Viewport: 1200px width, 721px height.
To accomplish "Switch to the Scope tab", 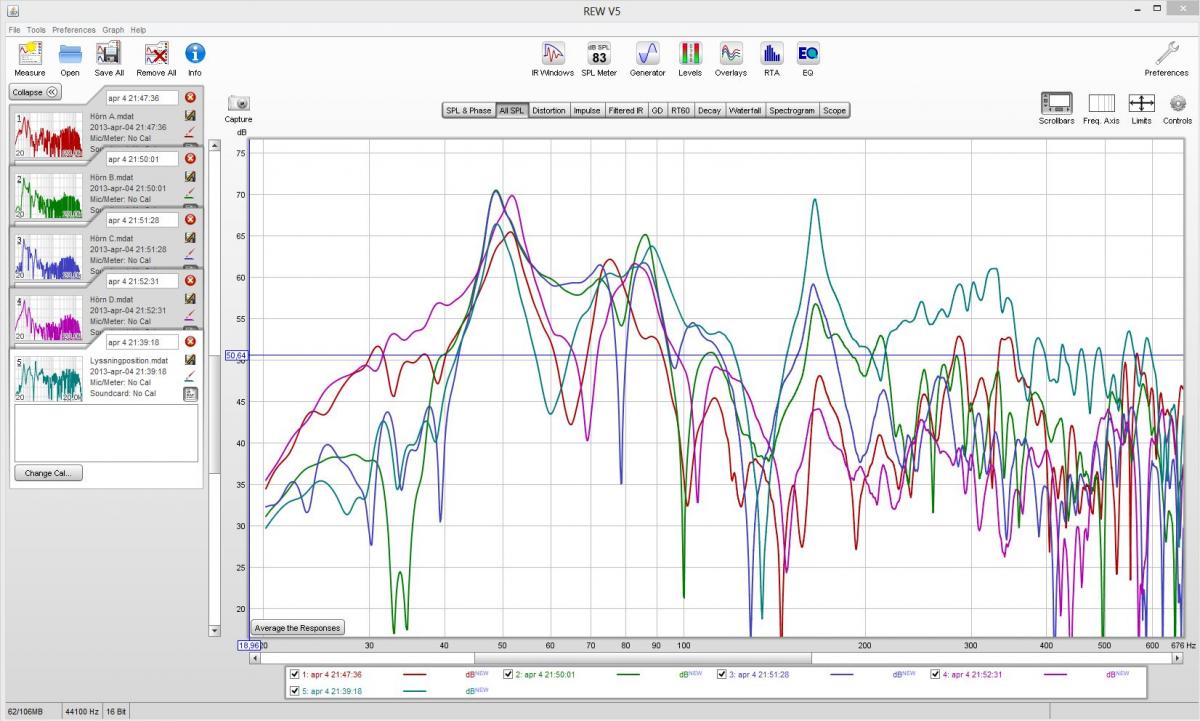I will [834, 110].
